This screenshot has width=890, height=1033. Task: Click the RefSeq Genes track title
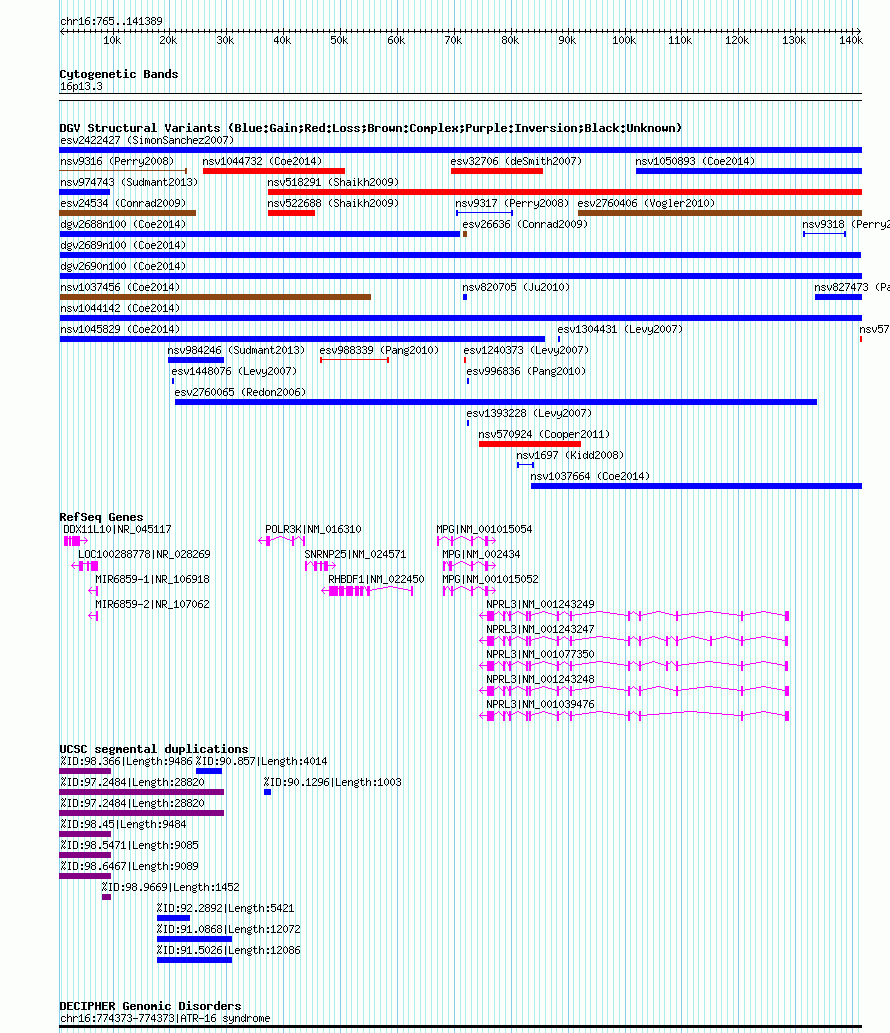tap(101, 518)
